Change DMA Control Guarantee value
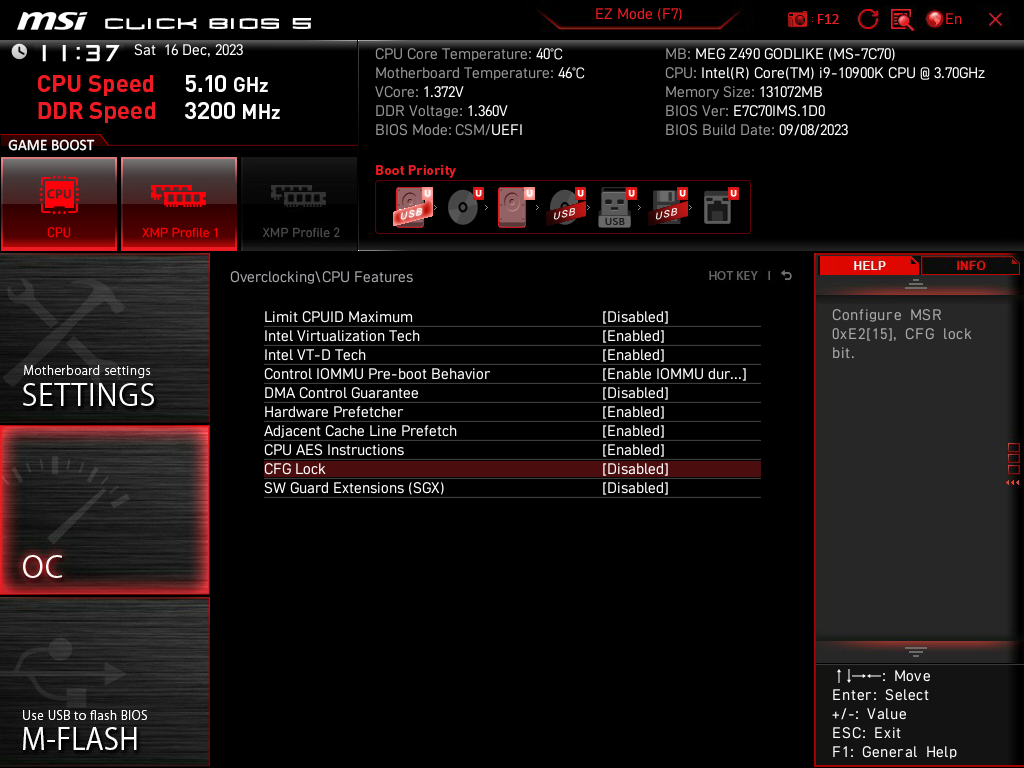1024x768 pixels. point(635,392)
